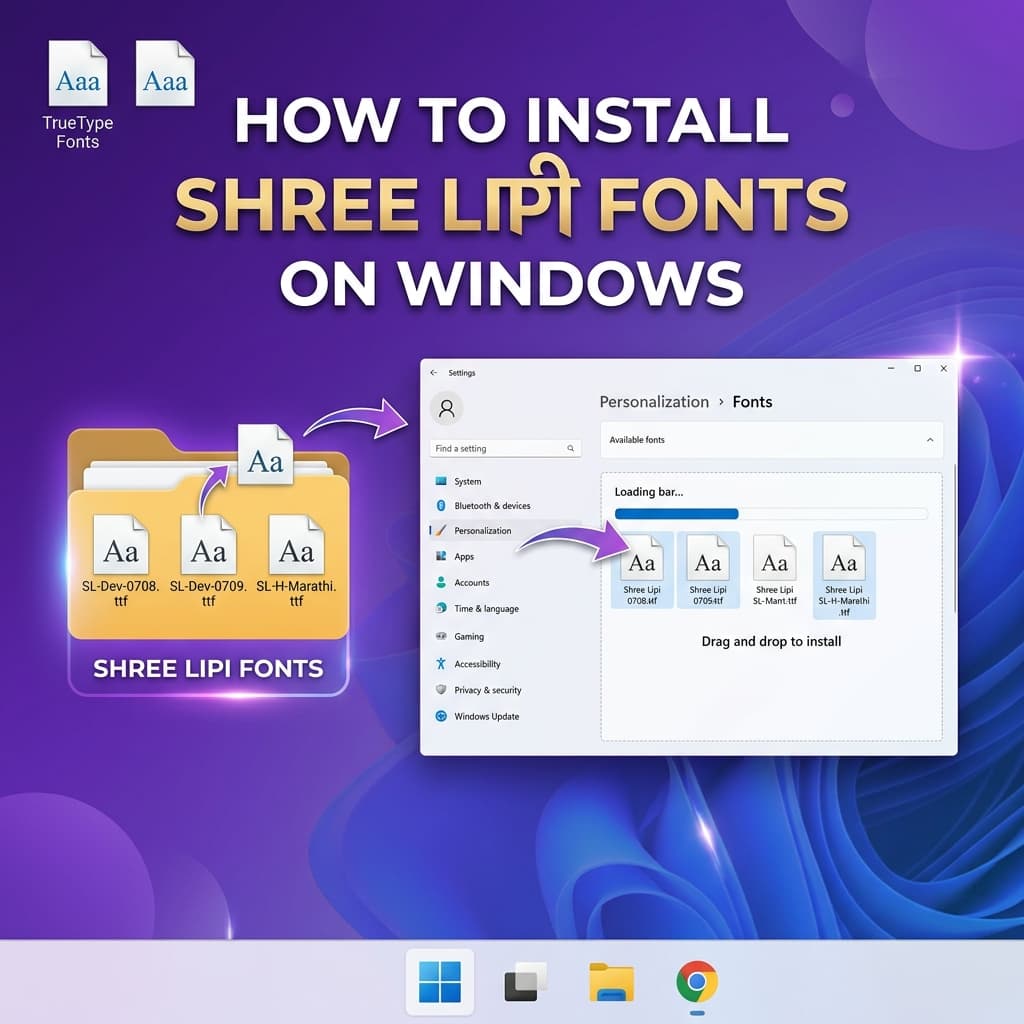Viewport: 1024px width, 1024px height.
Task: Click the back arrow in Settings
Action: click(434, 373)
